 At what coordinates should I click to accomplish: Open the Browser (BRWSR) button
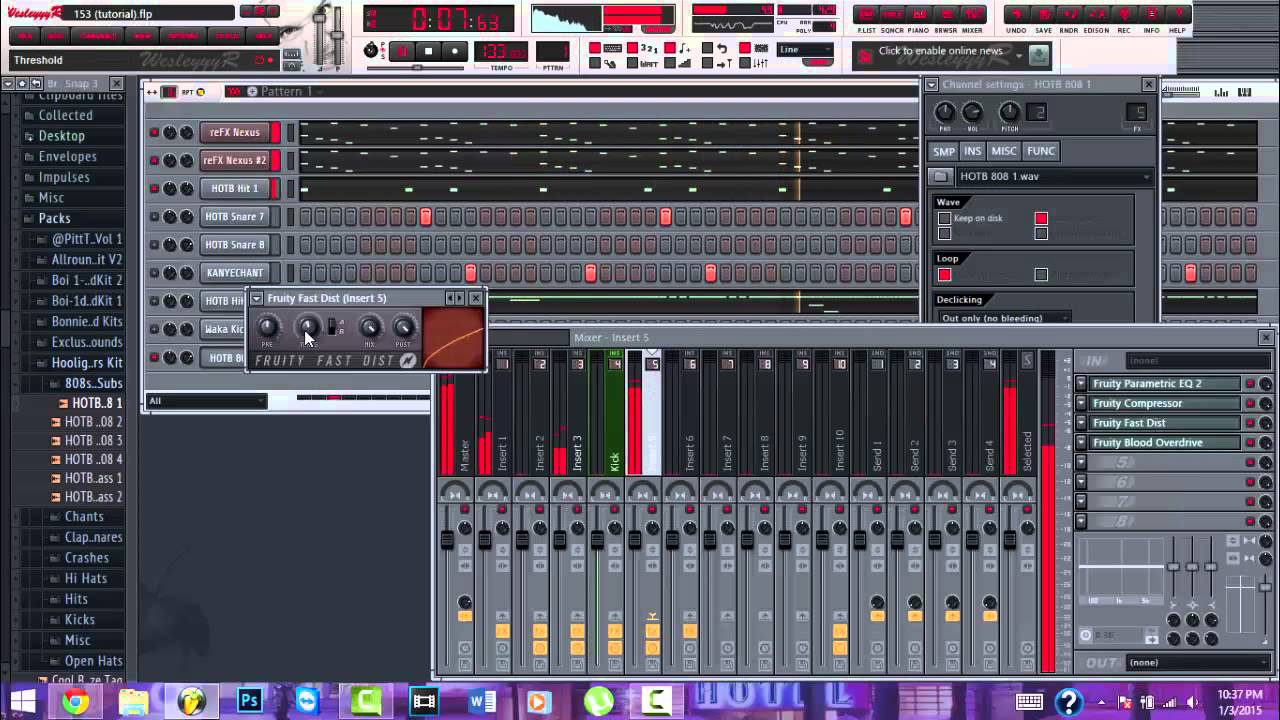point(945,14)
